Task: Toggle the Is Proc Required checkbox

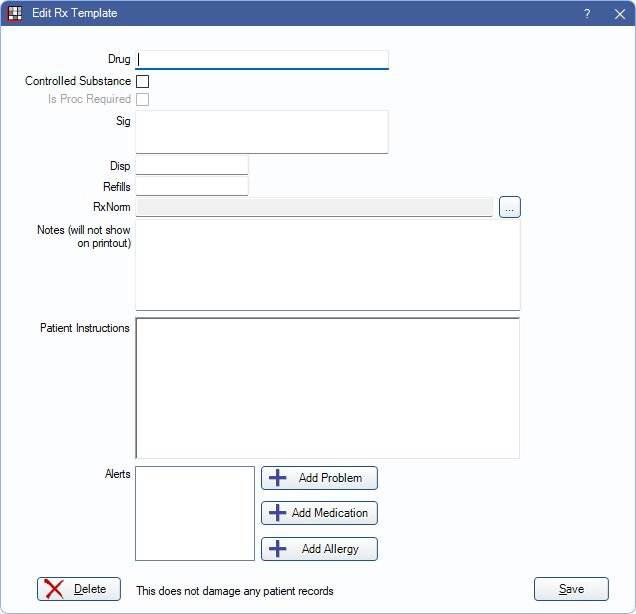Action: coord(142,99)
